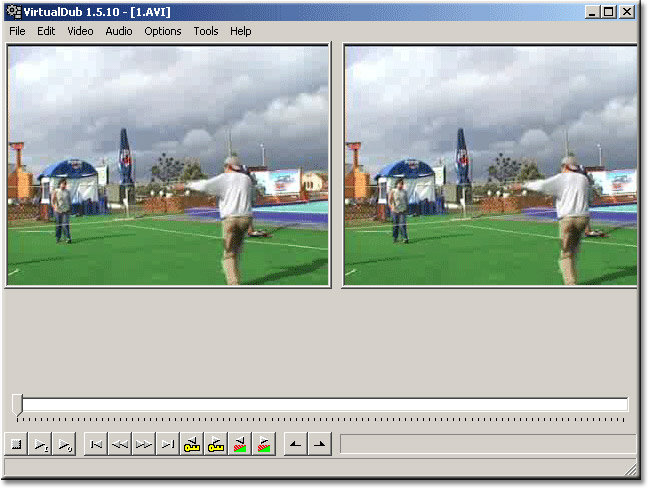Set the selection start mark-in
The width and height of the screenshot is (650, 490).
(296, 444)
